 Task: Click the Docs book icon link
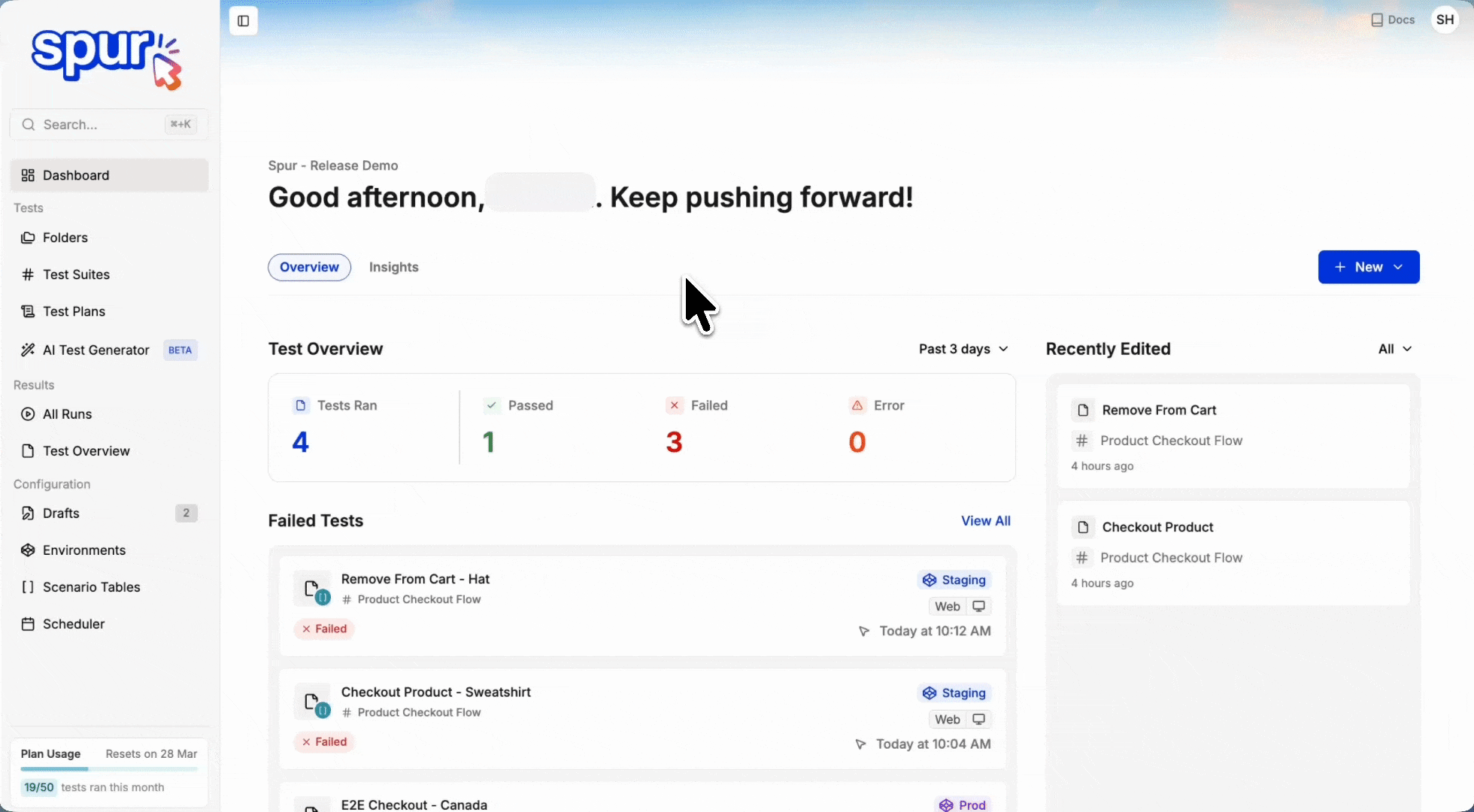coord(1392,20)
